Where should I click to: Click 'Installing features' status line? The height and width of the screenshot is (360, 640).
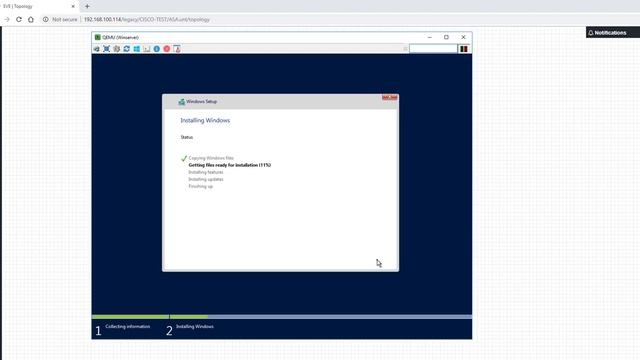tap(206, 172)
